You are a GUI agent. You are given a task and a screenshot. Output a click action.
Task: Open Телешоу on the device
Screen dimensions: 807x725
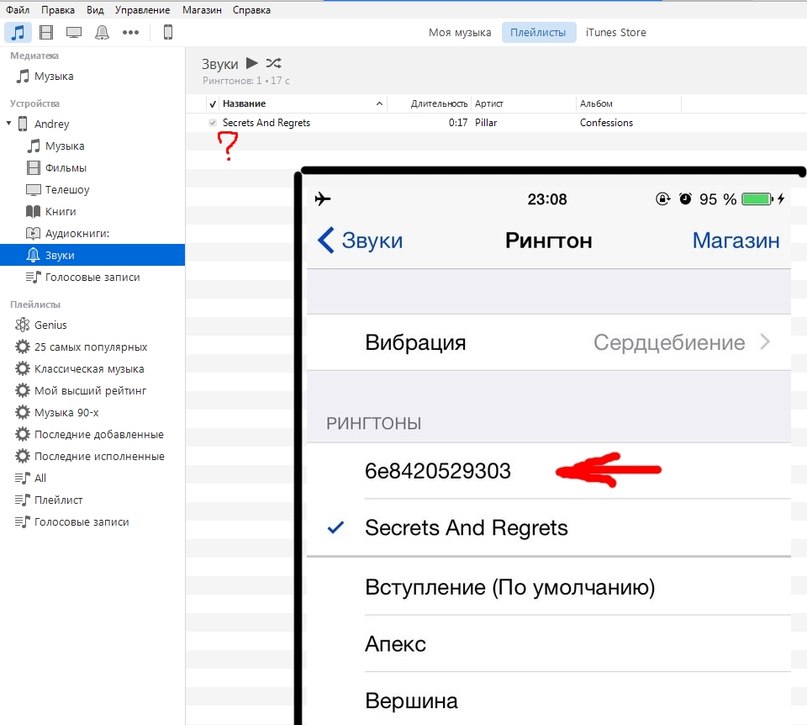(x=67, y=190)
